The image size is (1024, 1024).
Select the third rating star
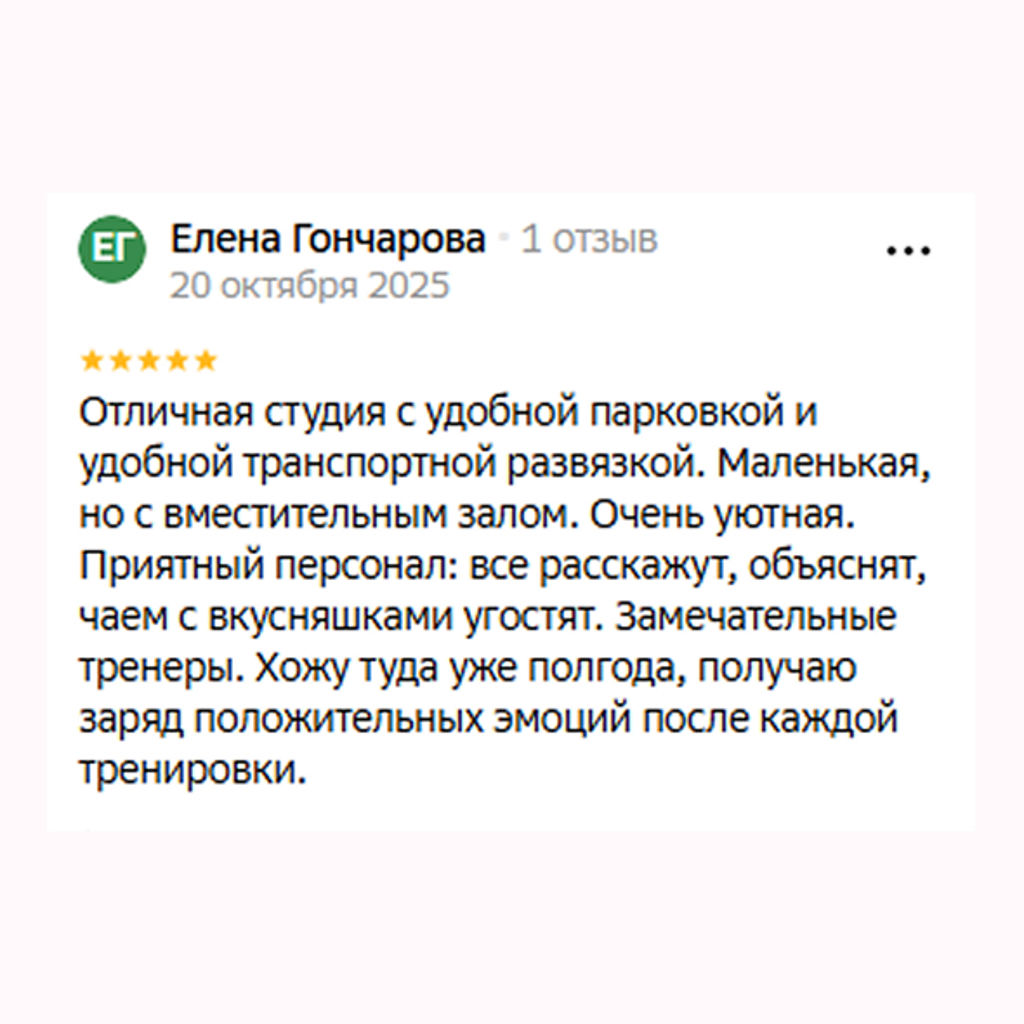(x=148, y=360)
